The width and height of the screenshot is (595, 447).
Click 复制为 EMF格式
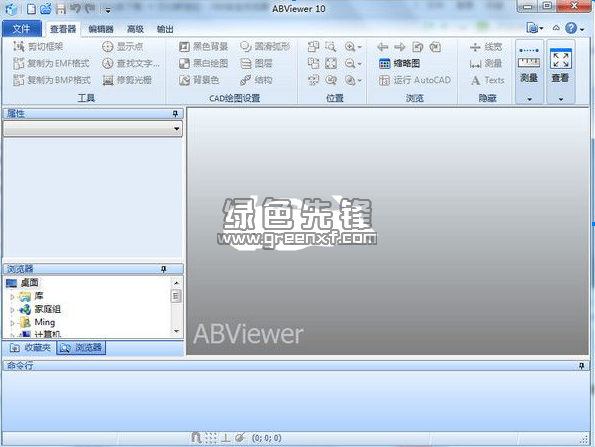tap(51, 63)
